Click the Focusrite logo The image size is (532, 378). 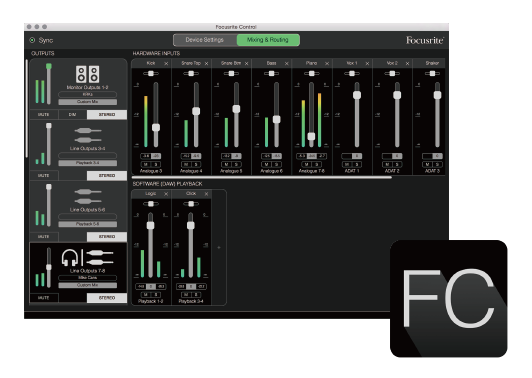click(425, 40)
